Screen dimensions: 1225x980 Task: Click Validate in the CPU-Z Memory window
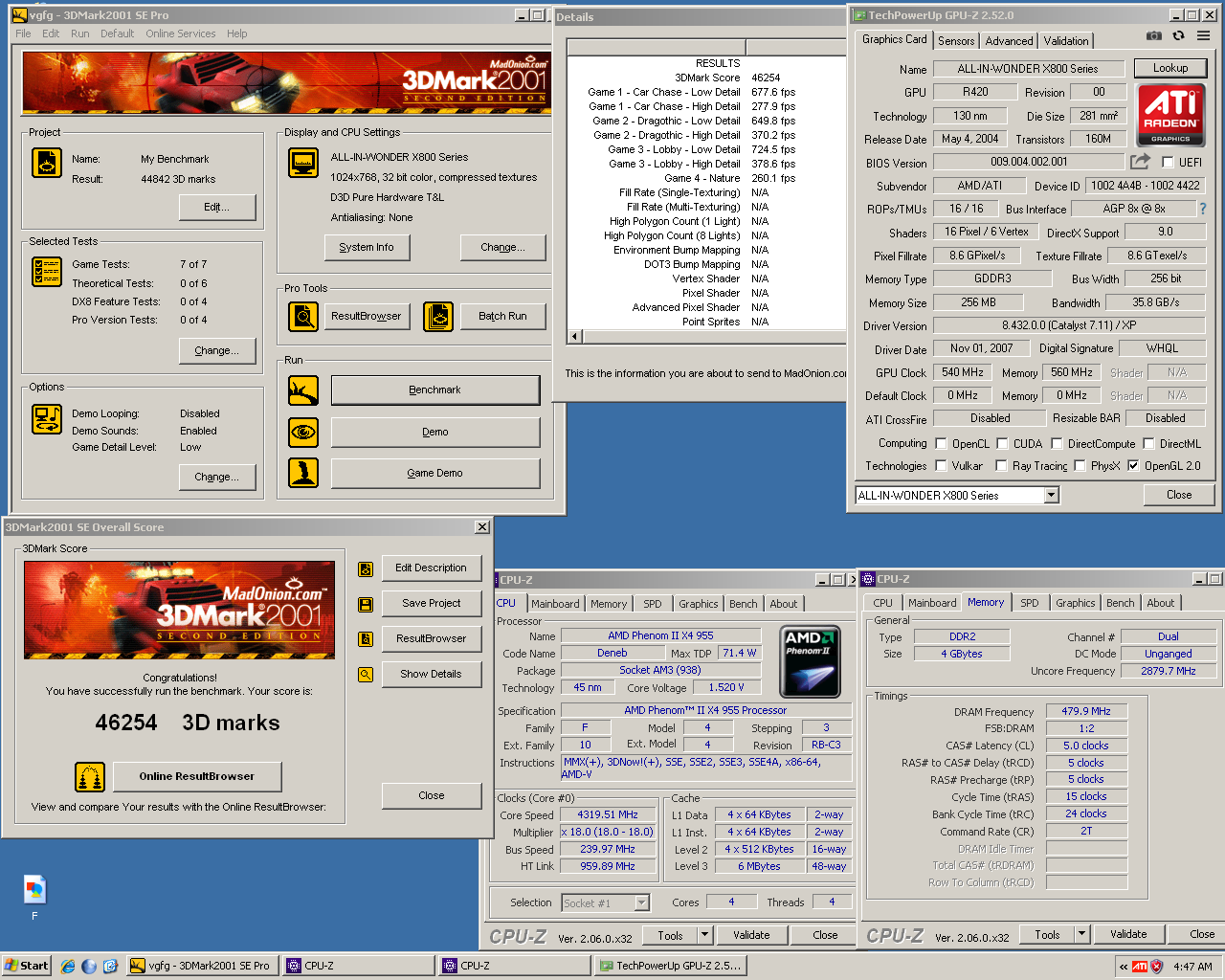pos(1128,934)
